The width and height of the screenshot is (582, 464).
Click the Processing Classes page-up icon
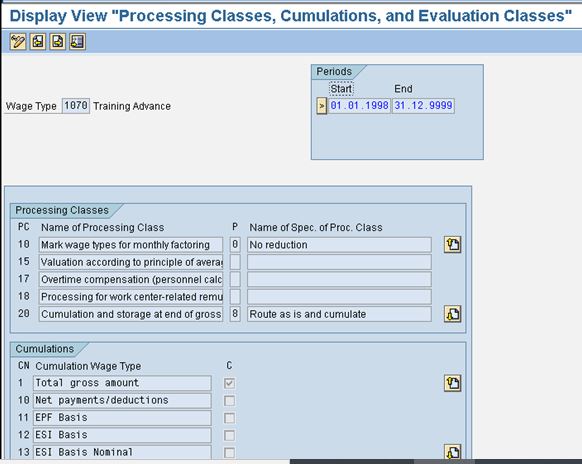452,245
